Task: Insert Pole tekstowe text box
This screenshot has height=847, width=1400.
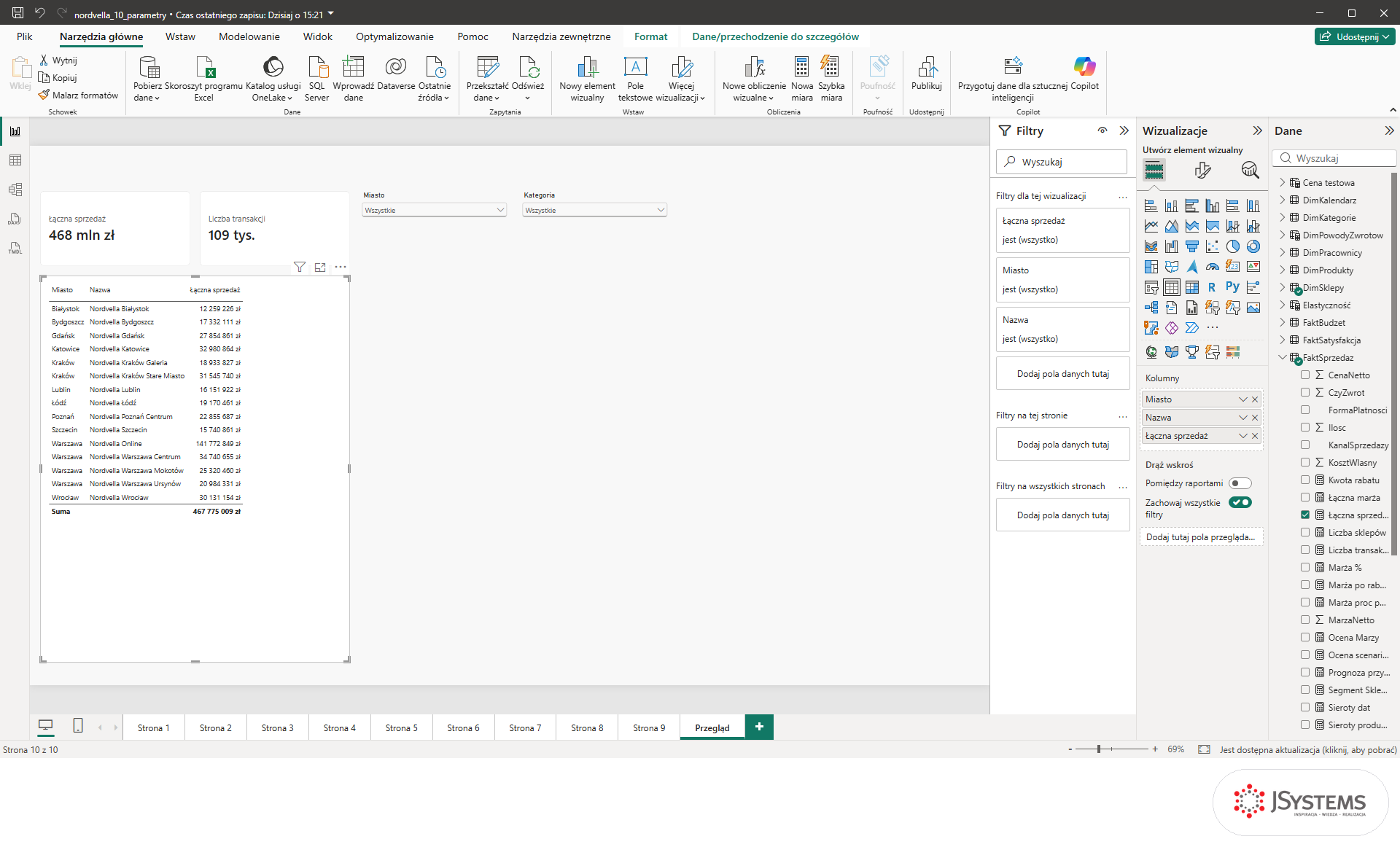Action: click(635, 79)
